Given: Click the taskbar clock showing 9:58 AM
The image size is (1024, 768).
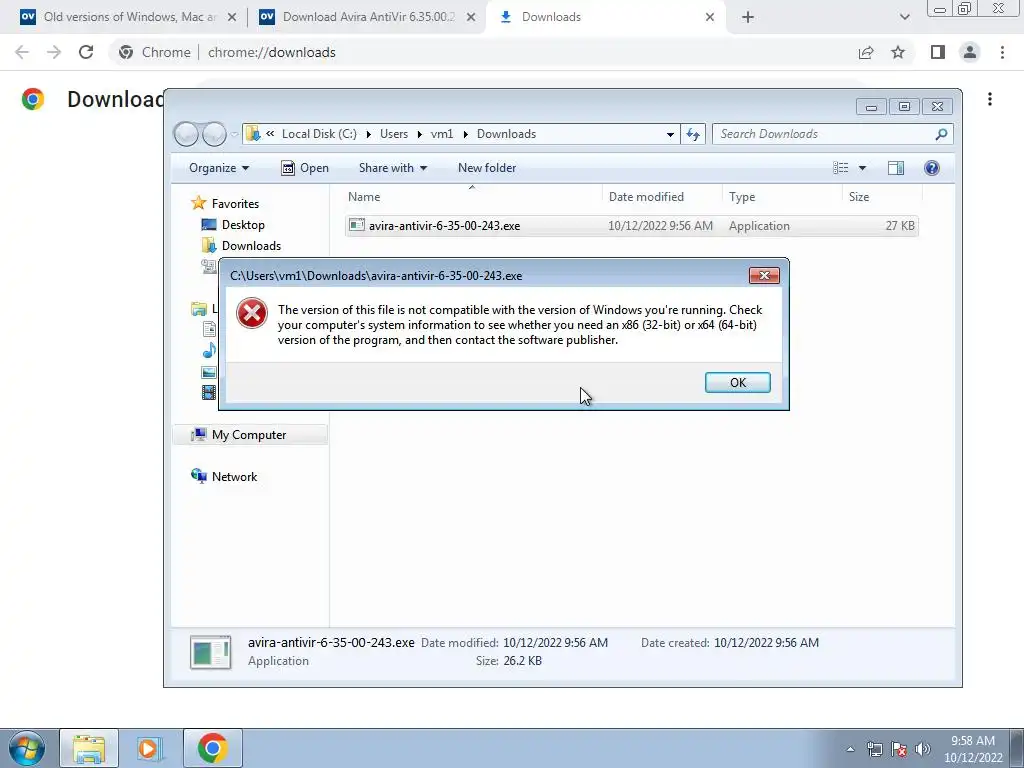Looking at the screenshot, I should tap(972, 749).
